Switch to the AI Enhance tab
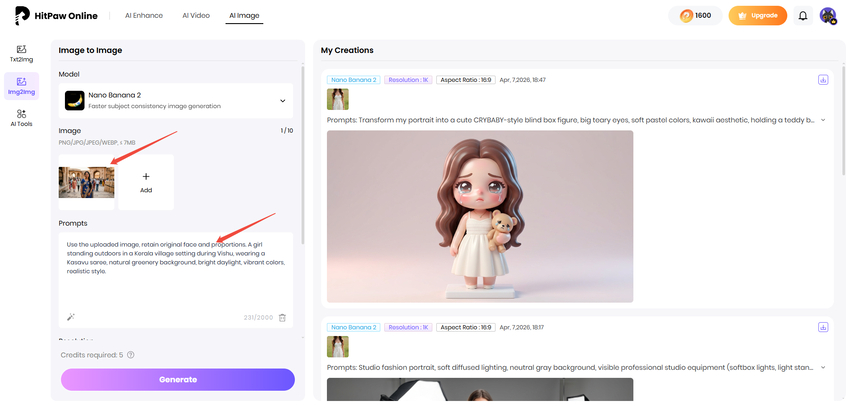Image resolution: width=854 pixels, height=409 pixels. coord(143,16)
